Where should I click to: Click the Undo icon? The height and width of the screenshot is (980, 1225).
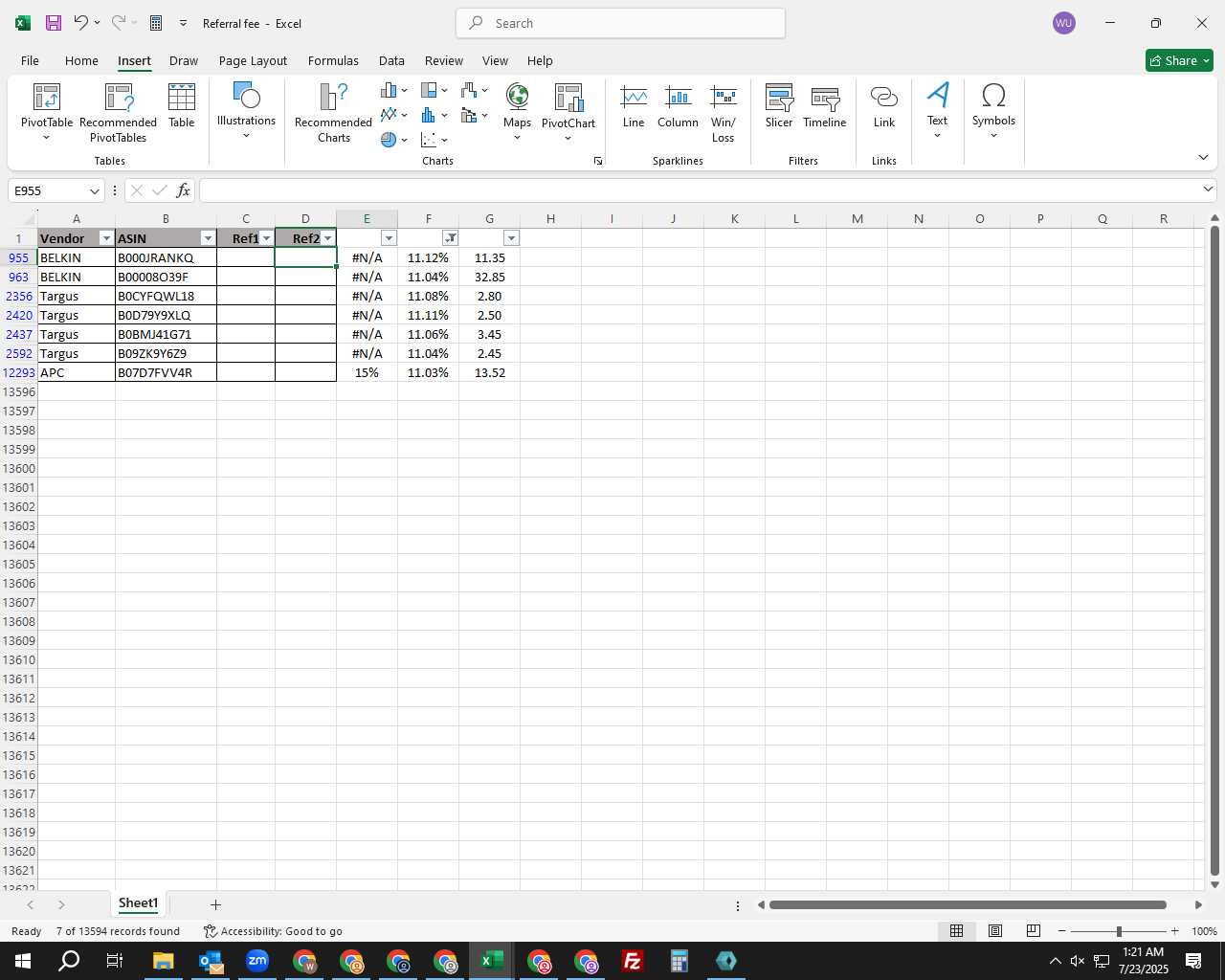81,23
